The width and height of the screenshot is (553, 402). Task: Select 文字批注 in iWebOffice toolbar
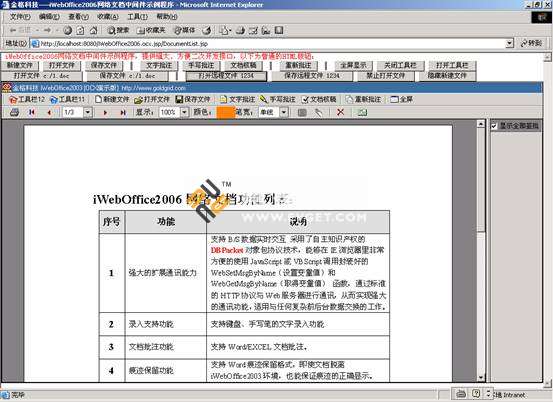tap(237, 99)
